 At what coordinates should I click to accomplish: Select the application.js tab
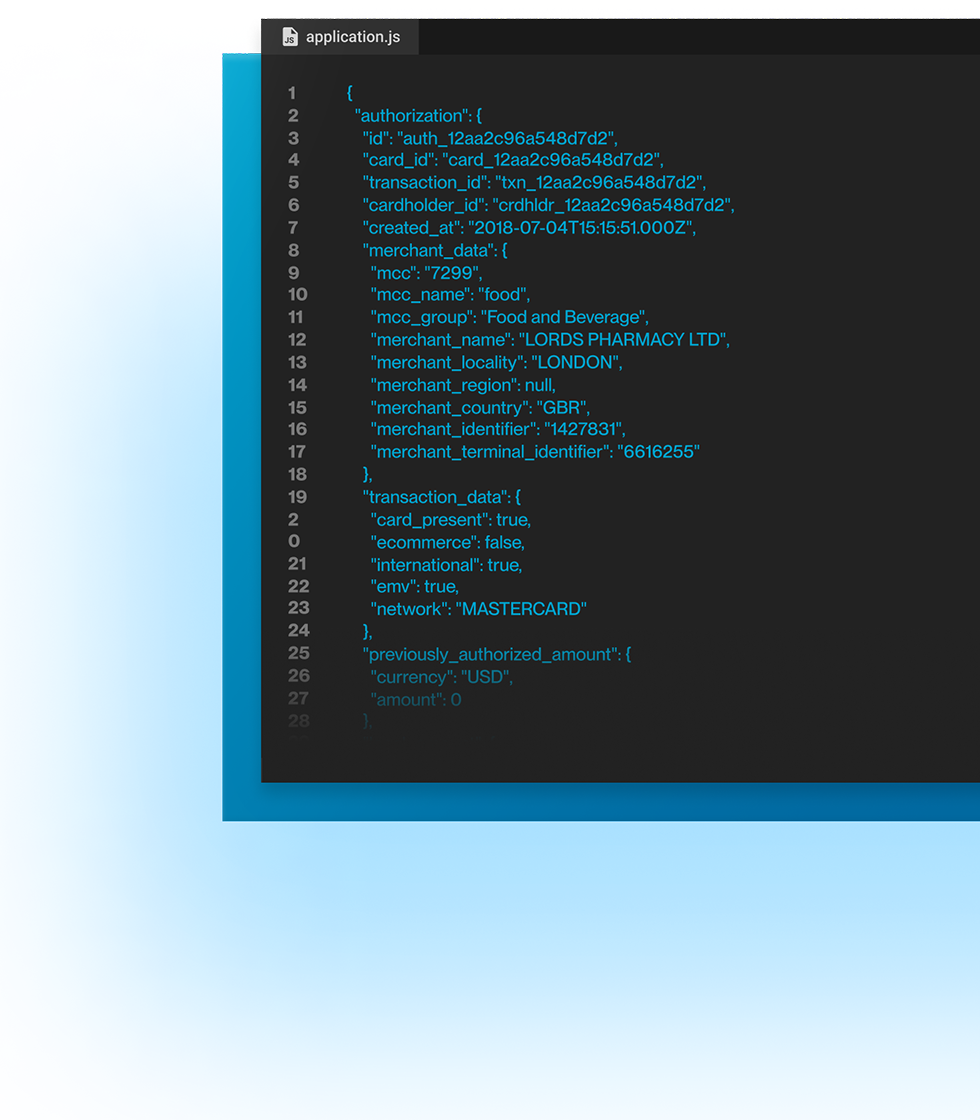[x=340, y=36]
